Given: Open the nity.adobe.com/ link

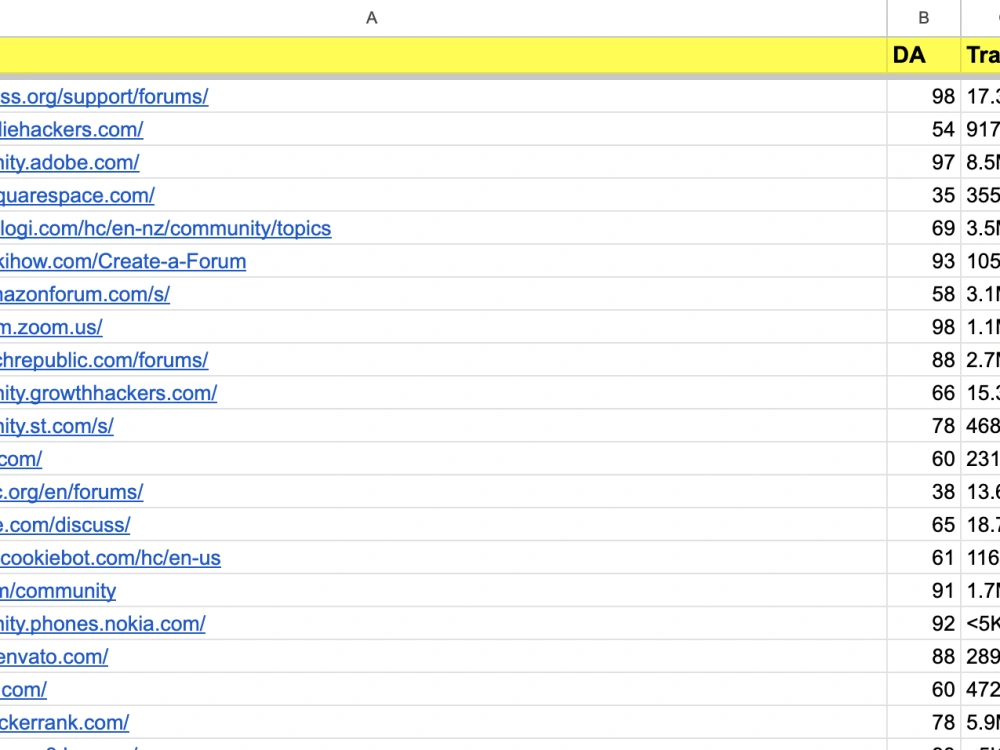Looking at the screenshot, I should tap(70, 163).
